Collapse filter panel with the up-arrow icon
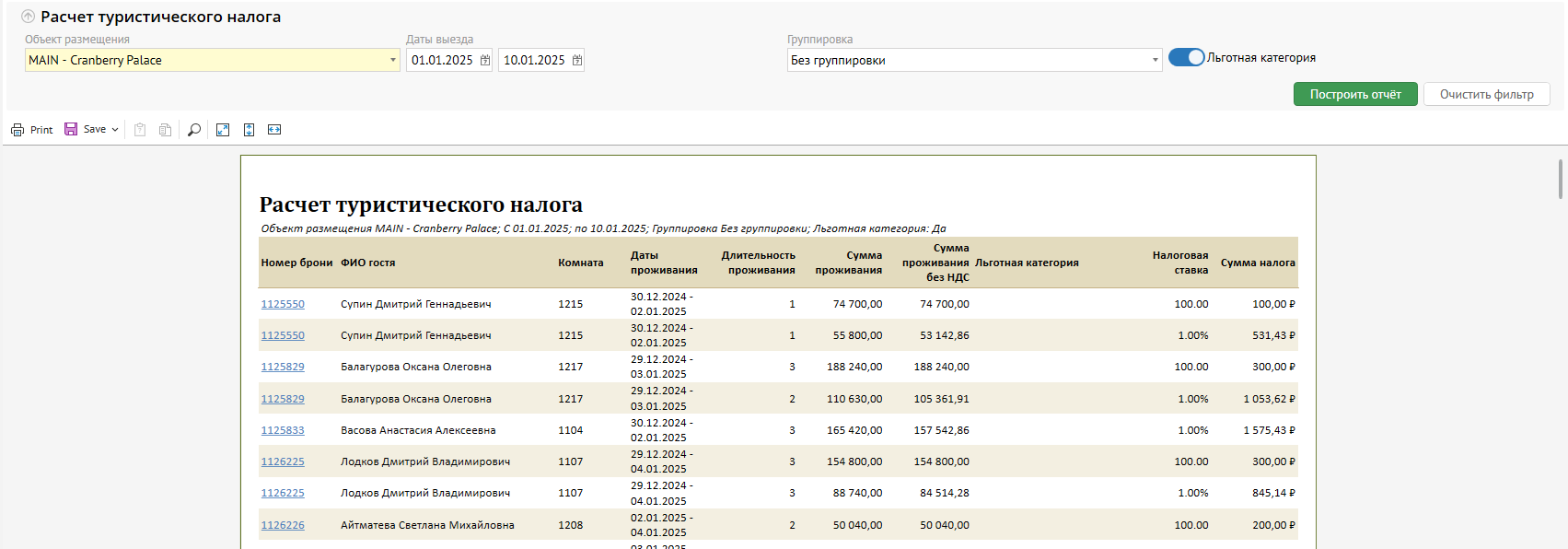The width and height of the screenshot is (1568, 549). click(x=29, y=17)
